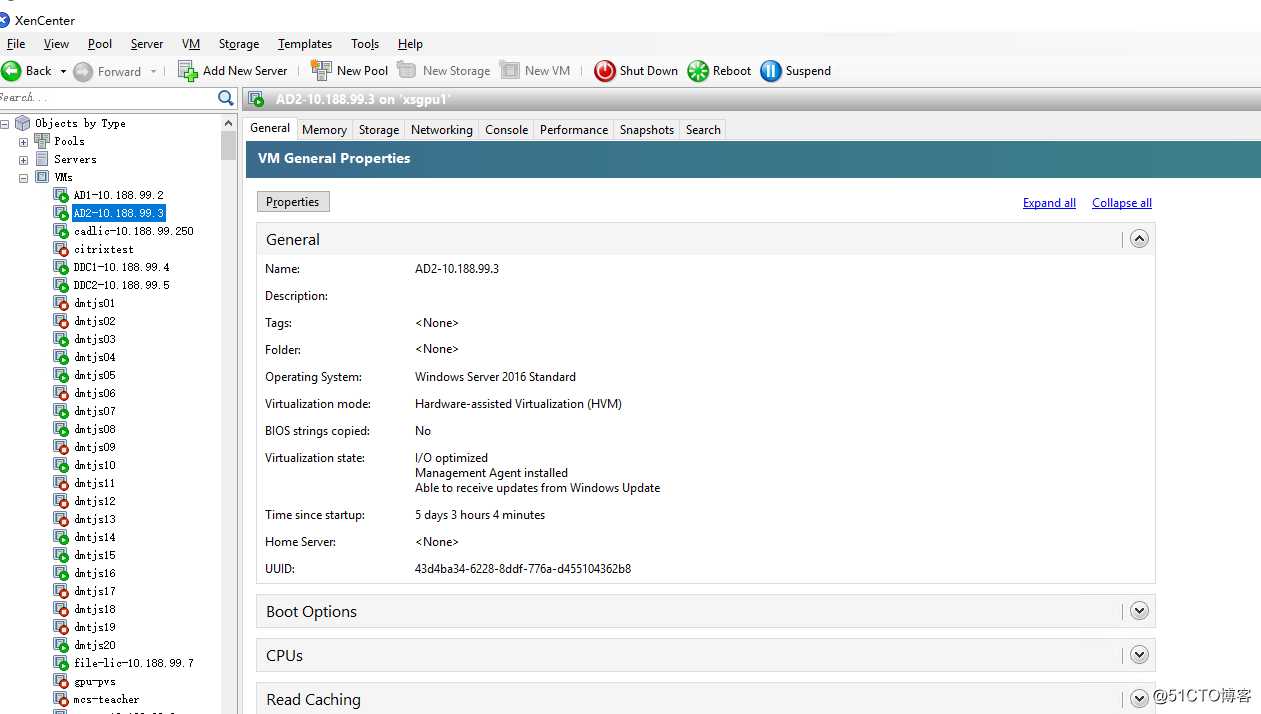
Task: Collapse the VMs tree node
Action: tap(24, 178)
